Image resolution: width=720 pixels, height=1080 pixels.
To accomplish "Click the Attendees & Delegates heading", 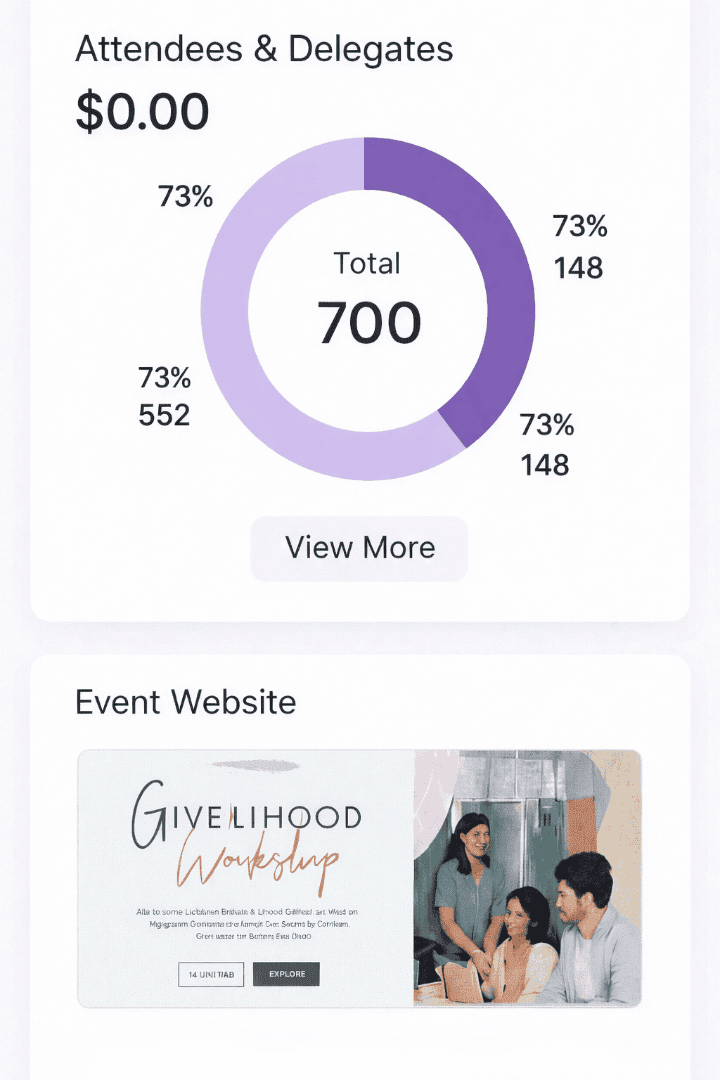I will (264, 49).
